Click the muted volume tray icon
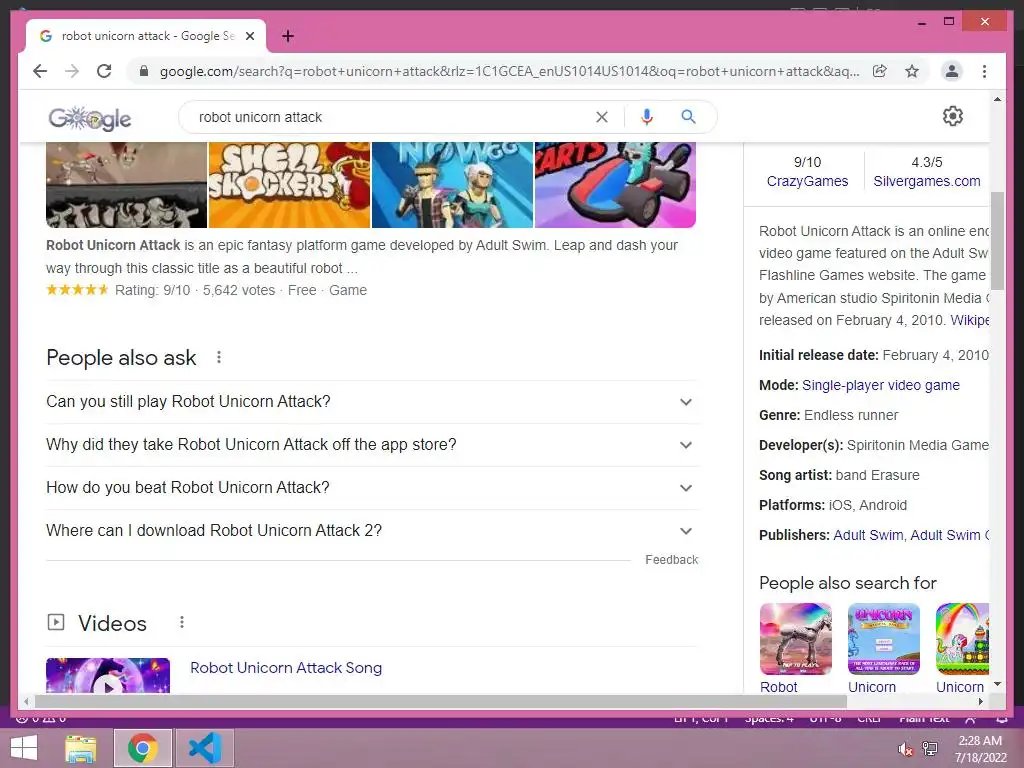Image resolution: width=1024 pixels, height=768 pixels. point(905,749)
